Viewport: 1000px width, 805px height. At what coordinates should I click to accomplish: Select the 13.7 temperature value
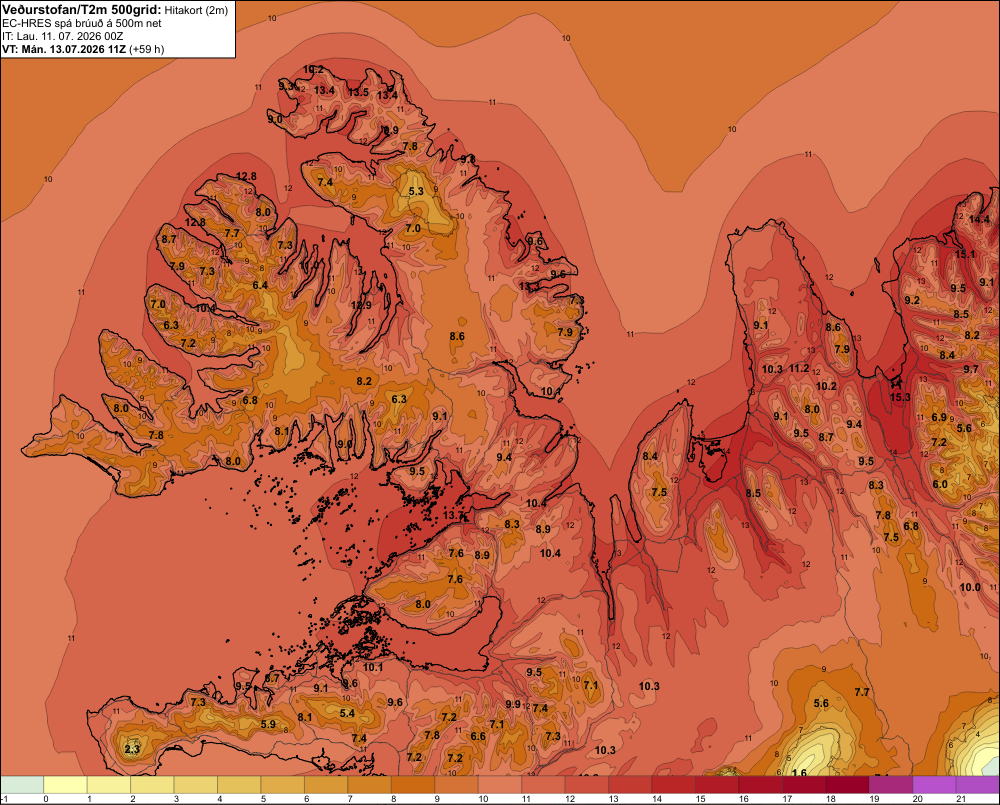[453, 515]
